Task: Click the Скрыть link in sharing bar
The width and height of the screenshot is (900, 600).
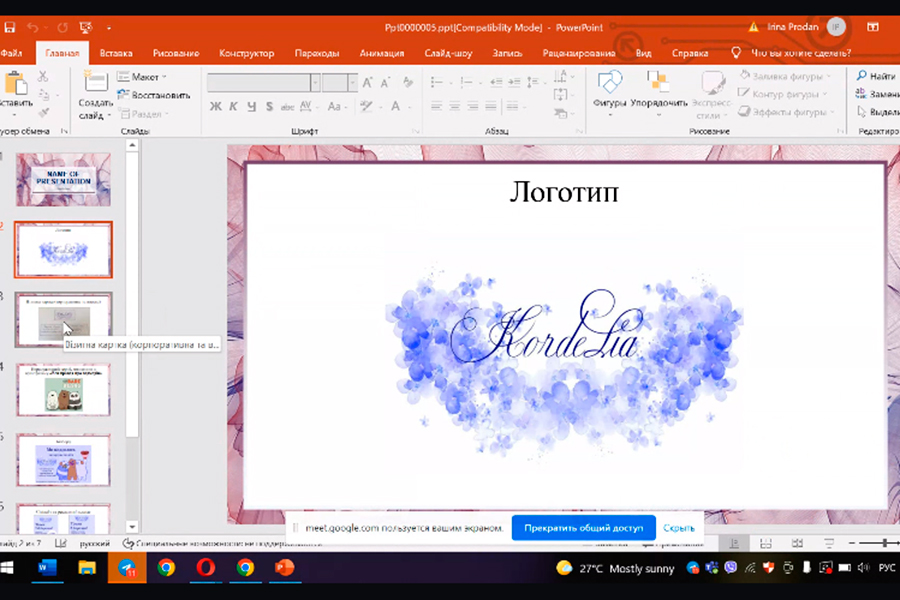Action: point(679,527)
